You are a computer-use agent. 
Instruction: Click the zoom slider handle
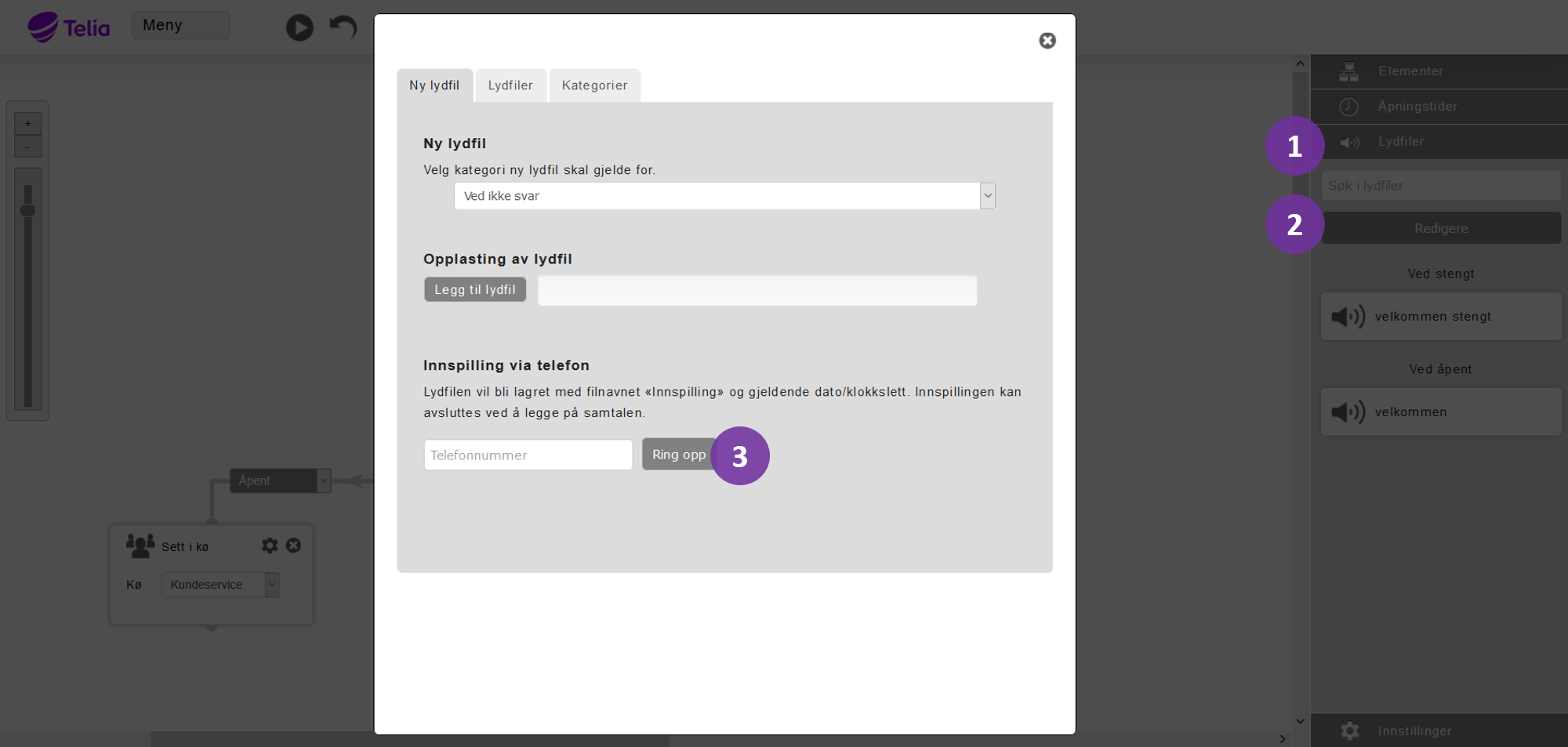[x=28, y=211]
